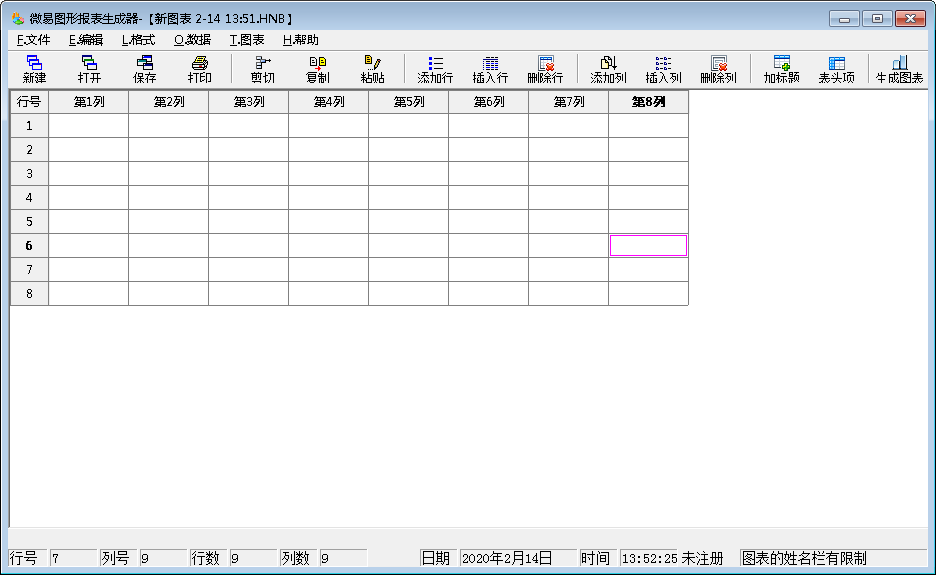Maximize the 微易图形报表生成器 window
The image size is (936, 575).
point(877,19)
